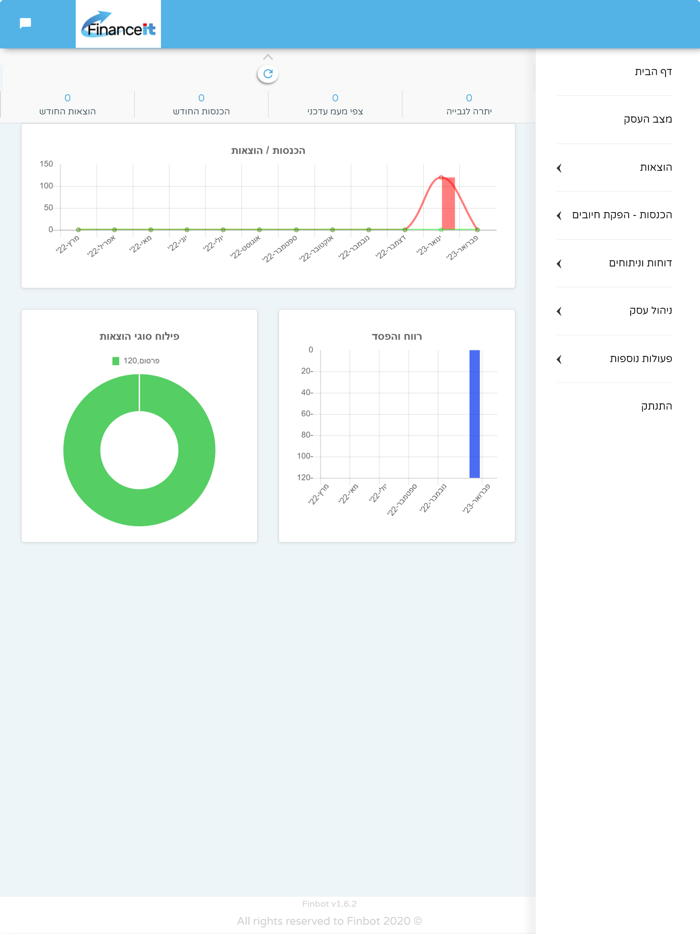Expand the ניהול עסק submenu arrow

click(x=559, y=311)
